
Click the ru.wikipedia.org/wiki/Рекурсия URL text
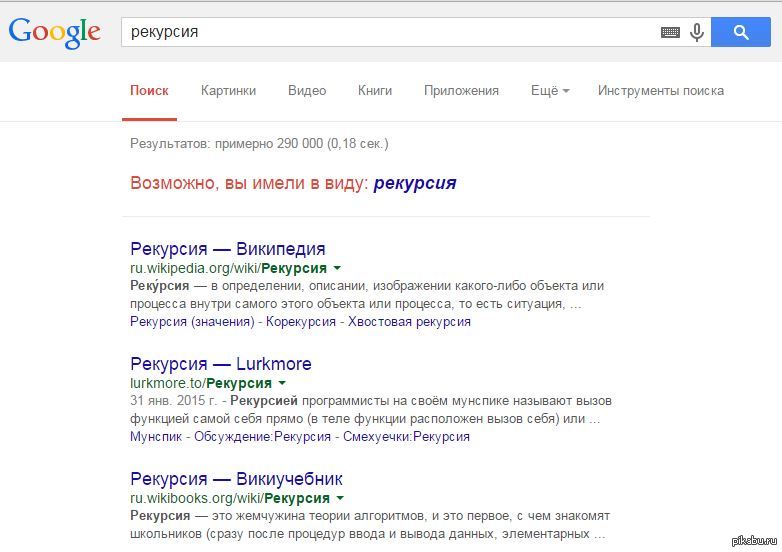coord(228,268)
